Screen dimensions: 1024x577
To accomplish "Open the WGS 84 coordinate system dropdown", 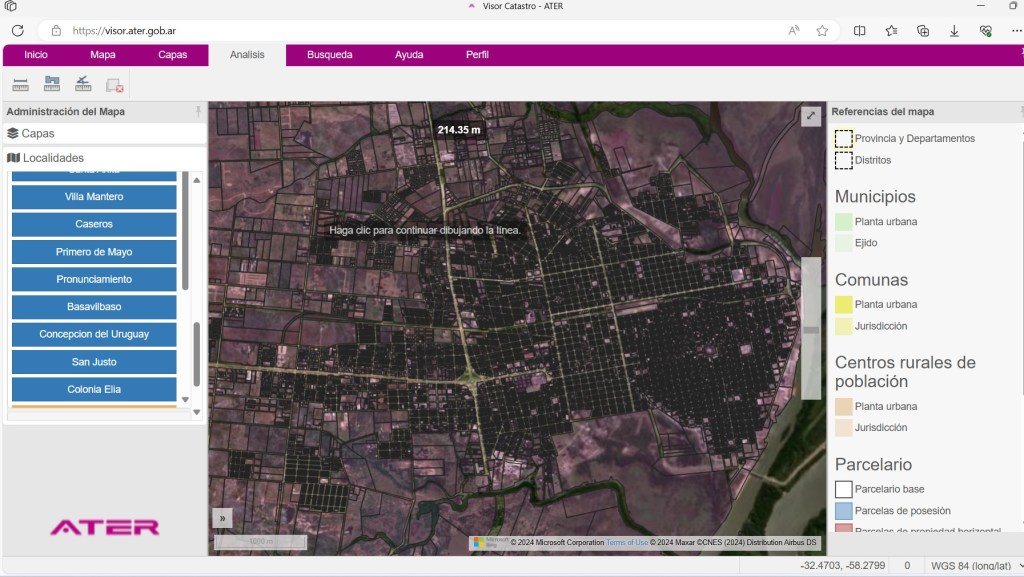I will [x=974, y=566].
